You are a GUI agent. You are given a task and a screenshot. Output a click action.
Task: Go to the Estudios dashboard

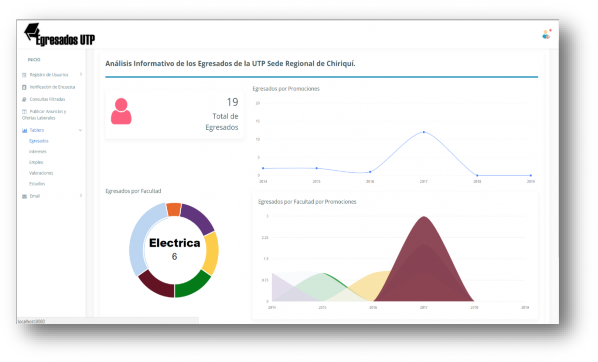coord(37,183)
